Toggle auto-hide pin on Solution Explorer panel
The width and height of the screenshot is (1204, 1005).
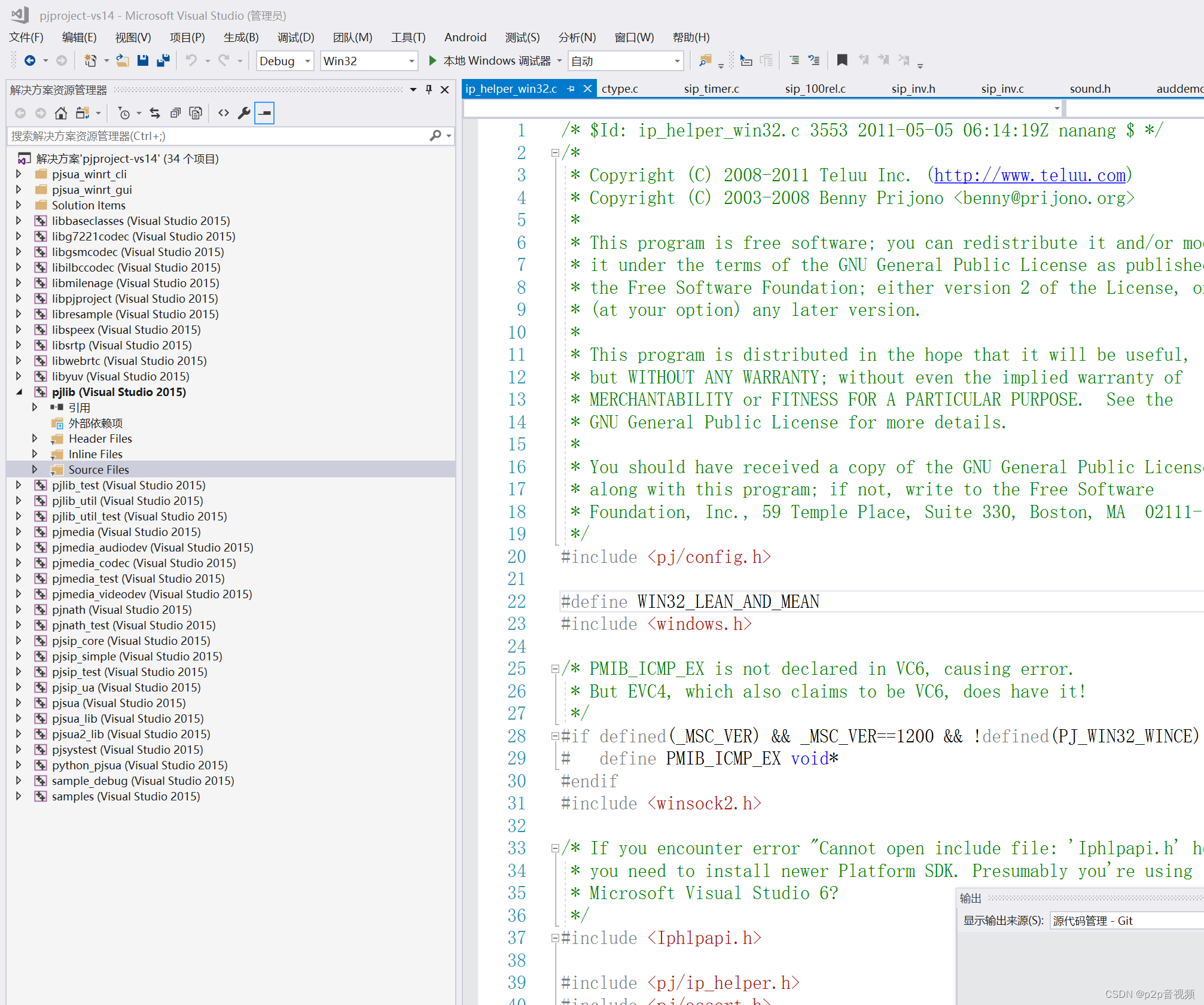[429, 90]
